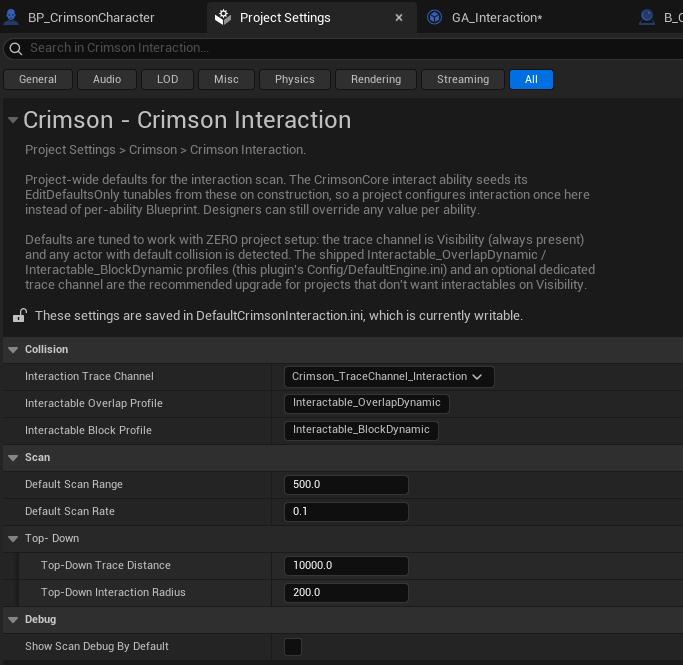Edit the Interactable Block Profile field

[361, 430]
